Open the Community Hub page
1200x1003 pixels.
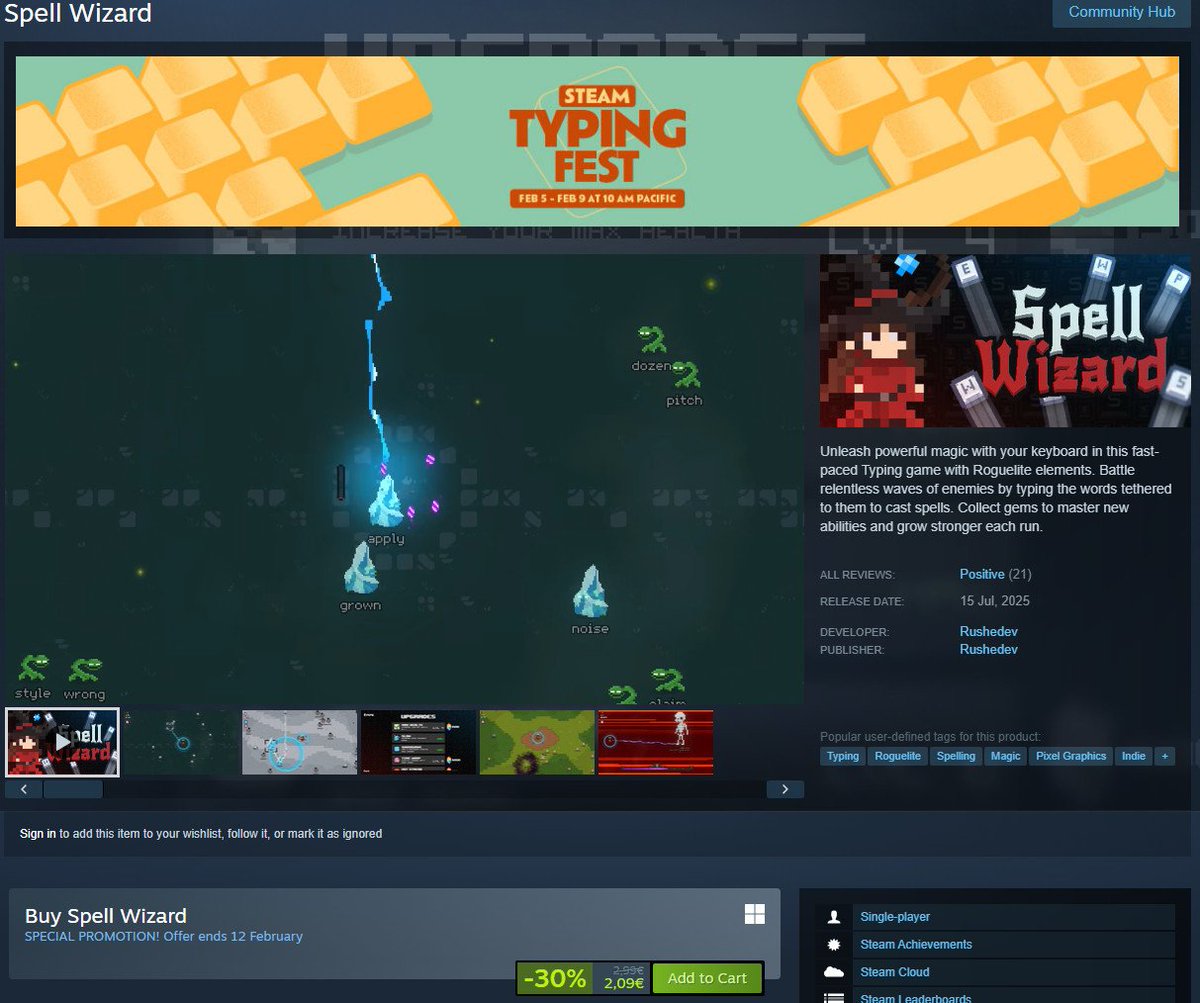1120,13
